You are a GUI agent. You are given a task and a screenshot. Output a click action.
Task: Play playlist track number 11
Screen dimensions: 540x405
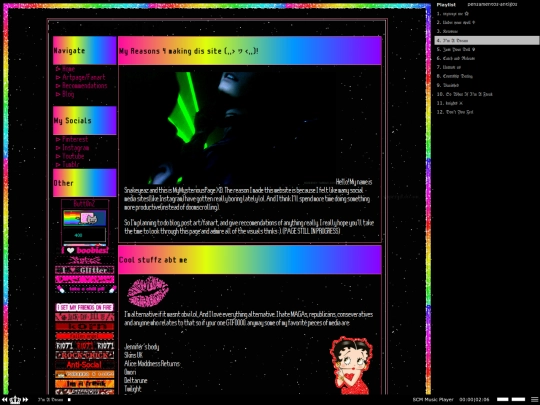click(487, 103)
